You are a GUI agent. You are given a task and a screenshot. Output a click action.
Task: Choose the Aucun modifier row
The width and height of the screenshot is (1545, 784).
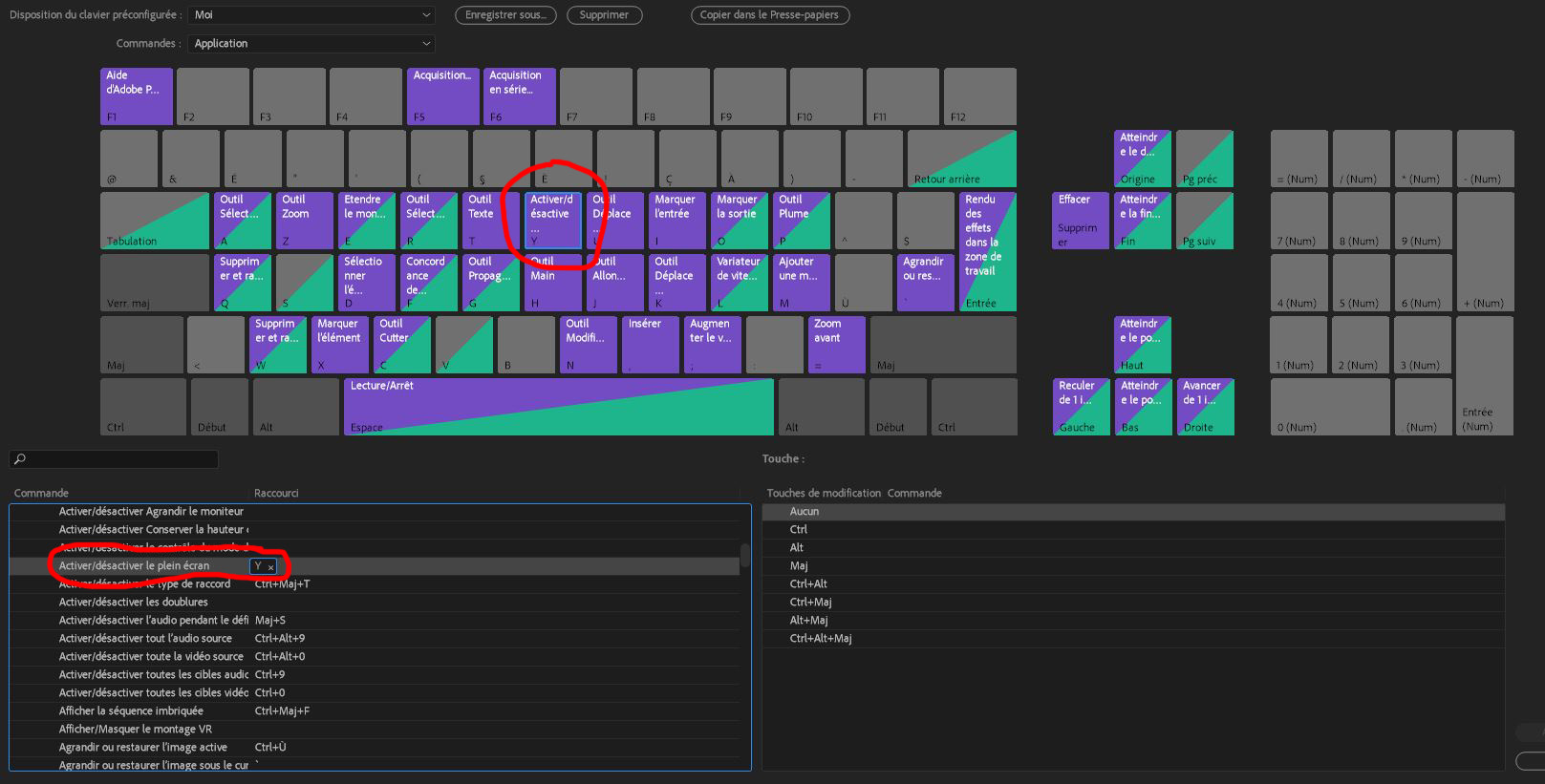1132,512
